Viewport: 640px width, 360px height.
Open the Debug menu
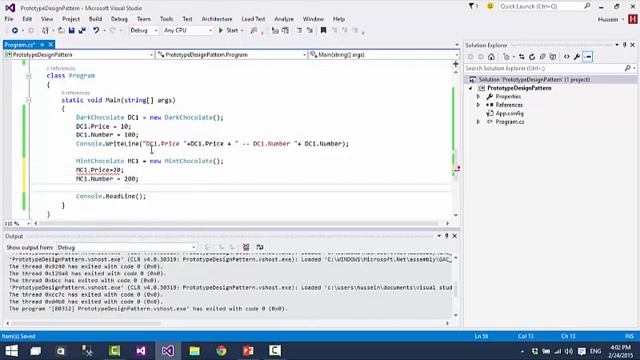click(x=119, y=19)
